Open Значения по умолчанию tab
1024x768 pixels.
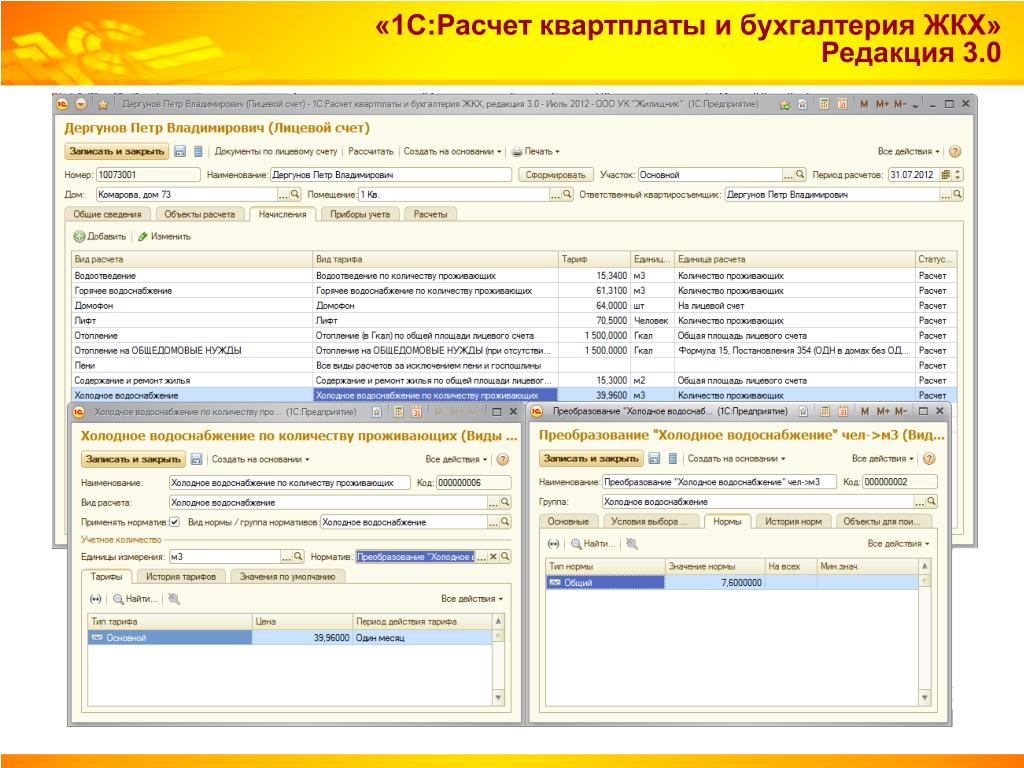pos(287,577)
